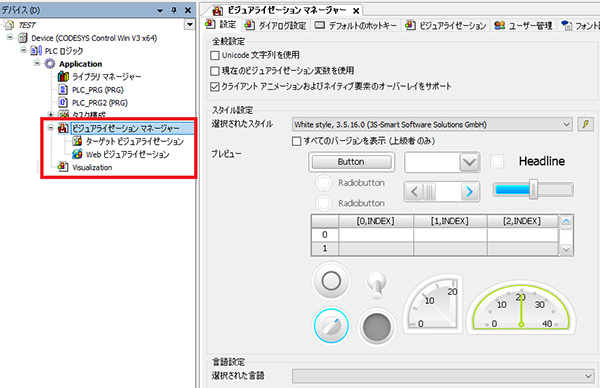This screenshot has width=600, height=388.
Task: Close the デバイス panel
Action: point(188,10)
